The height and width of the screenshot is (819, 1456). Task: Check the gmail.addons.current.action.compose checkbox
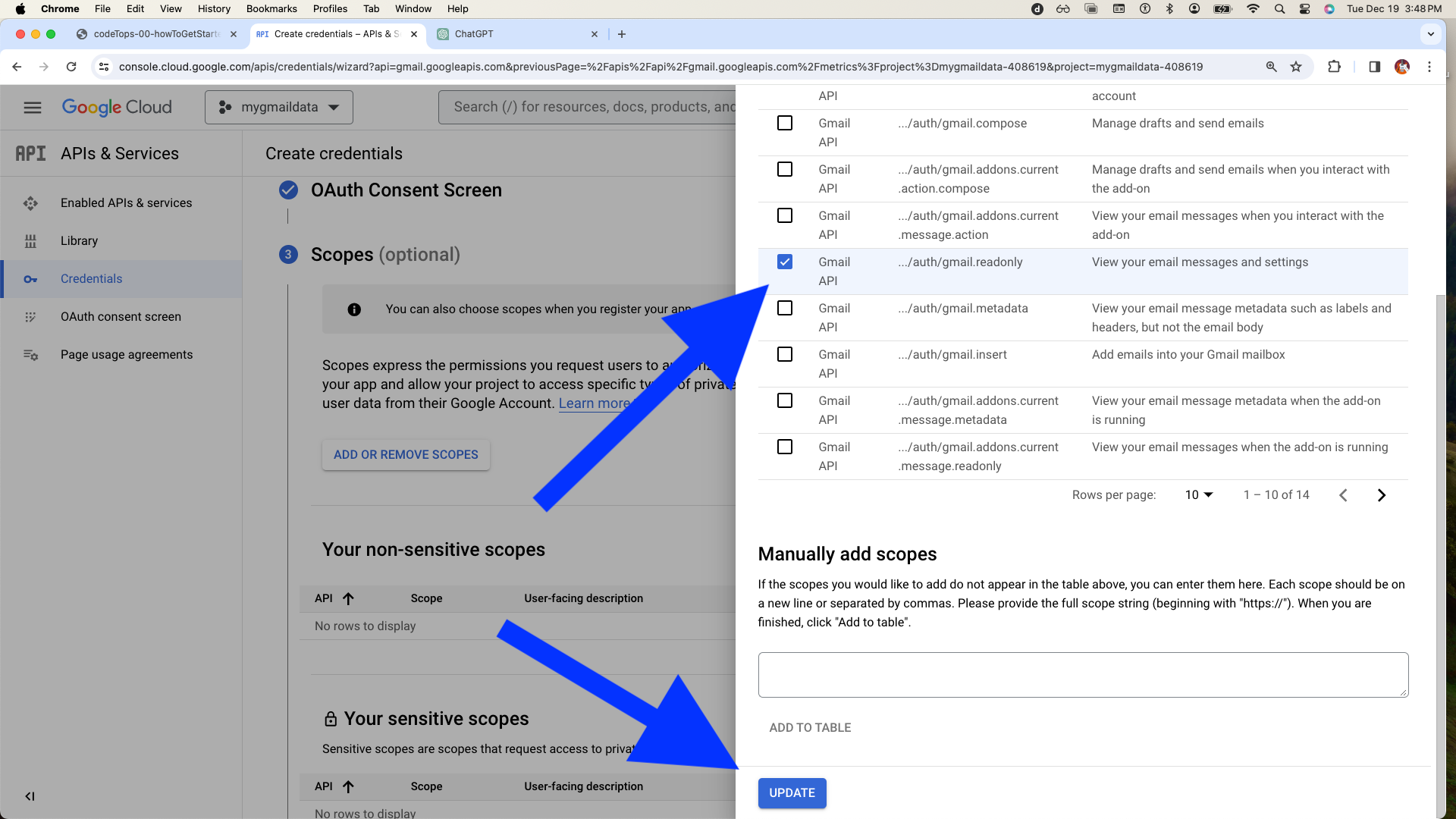click(785, 169)
